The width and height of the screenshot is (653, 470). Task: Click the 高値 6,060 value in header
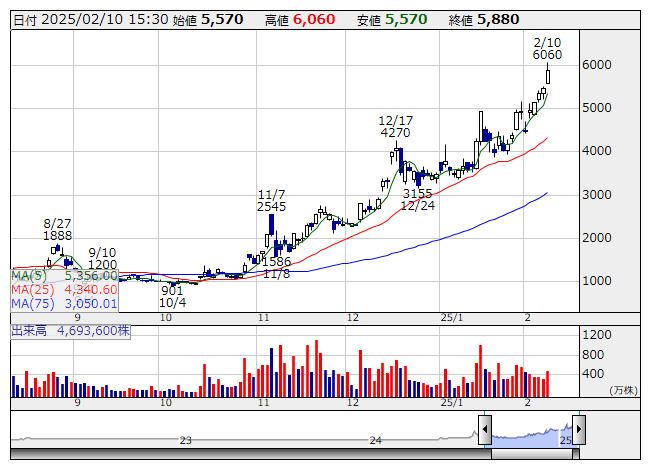(300, 20)
